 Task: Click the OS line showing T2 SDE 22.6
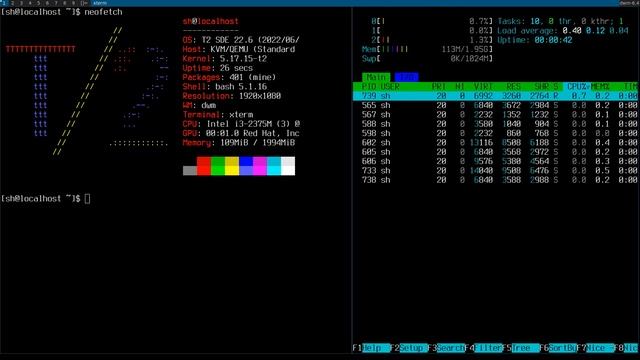[x=241, y=40]
